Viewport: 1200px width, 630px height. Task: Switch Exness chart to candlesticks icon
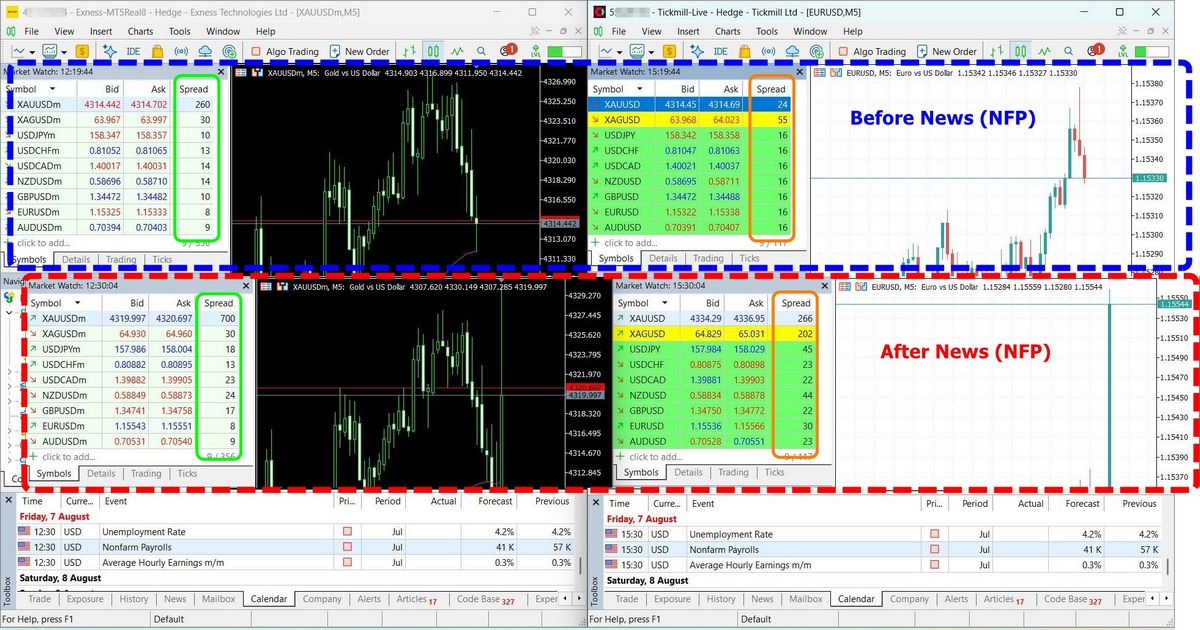(434, 51)
